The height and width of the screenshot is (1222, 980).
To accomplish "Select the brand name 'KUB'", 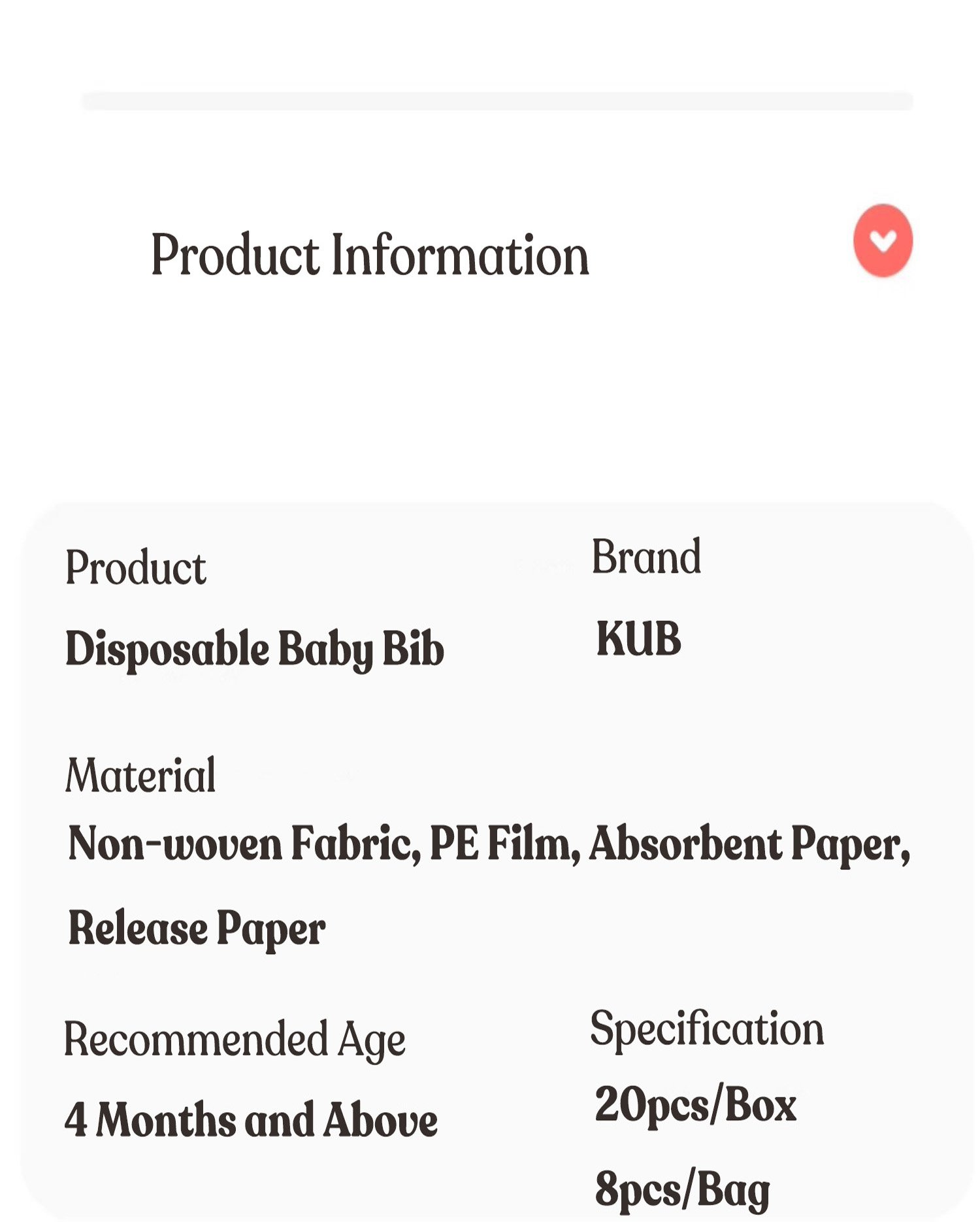I will (x=638, y=638).
